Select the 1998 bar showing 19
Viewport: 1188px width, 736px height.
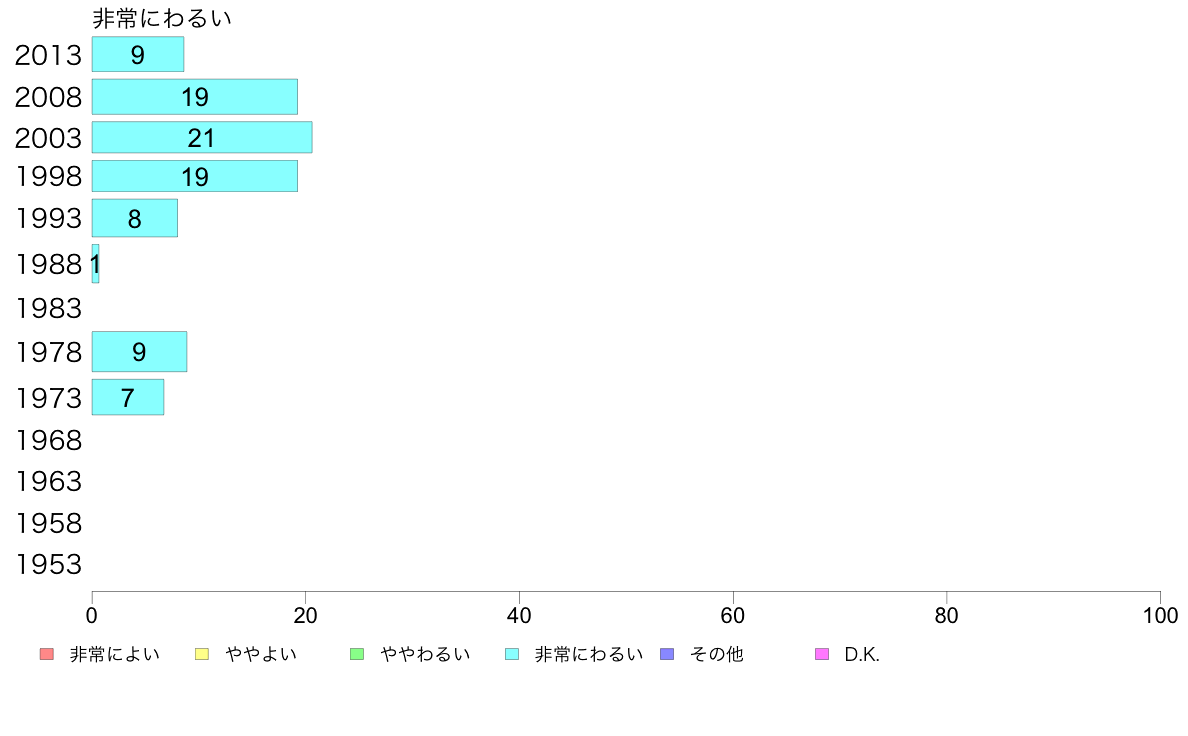(x=195, y=176)
